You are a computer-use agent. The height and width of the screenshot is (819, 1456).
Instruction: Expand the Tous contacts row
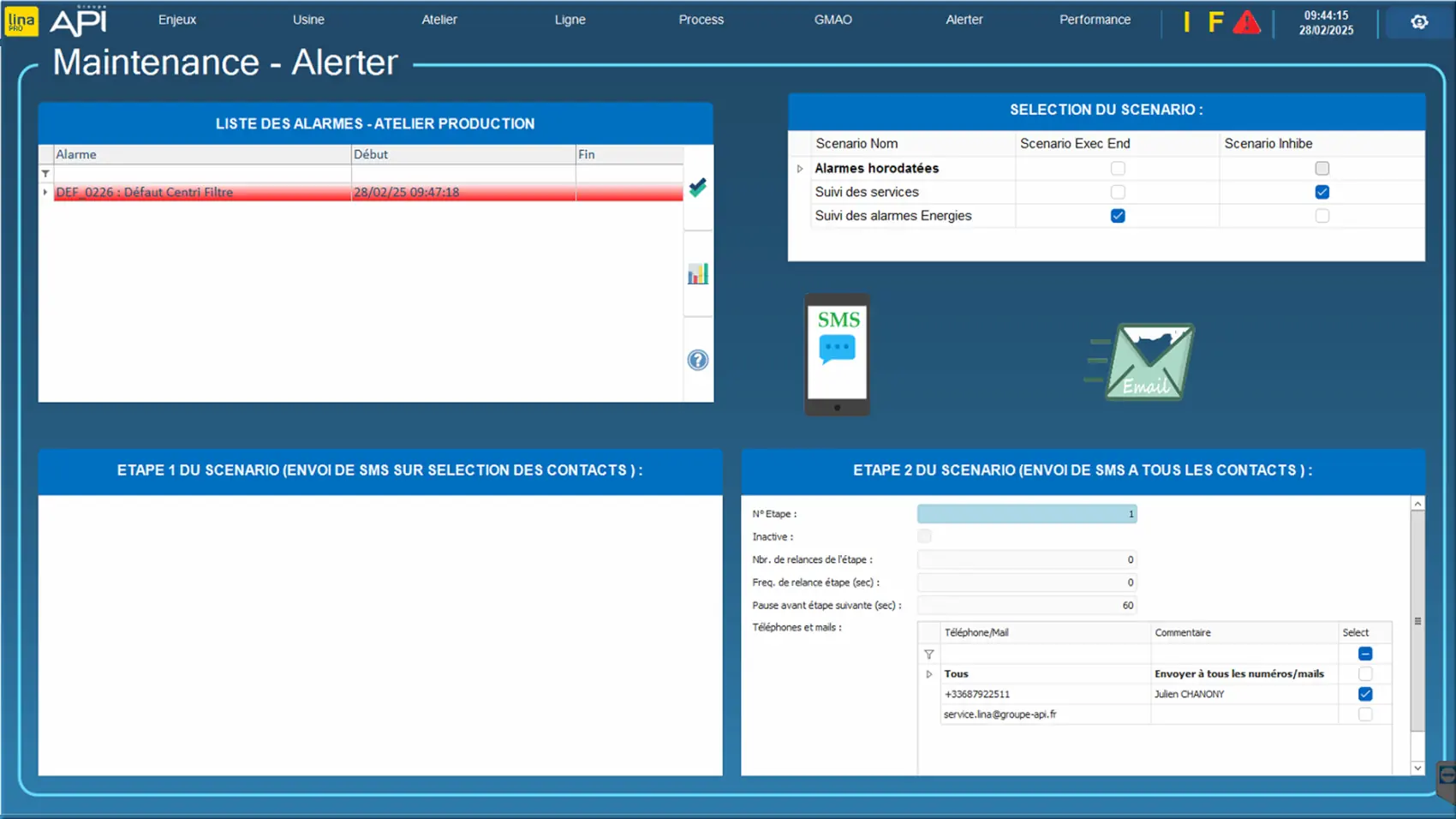coord(929,674)
